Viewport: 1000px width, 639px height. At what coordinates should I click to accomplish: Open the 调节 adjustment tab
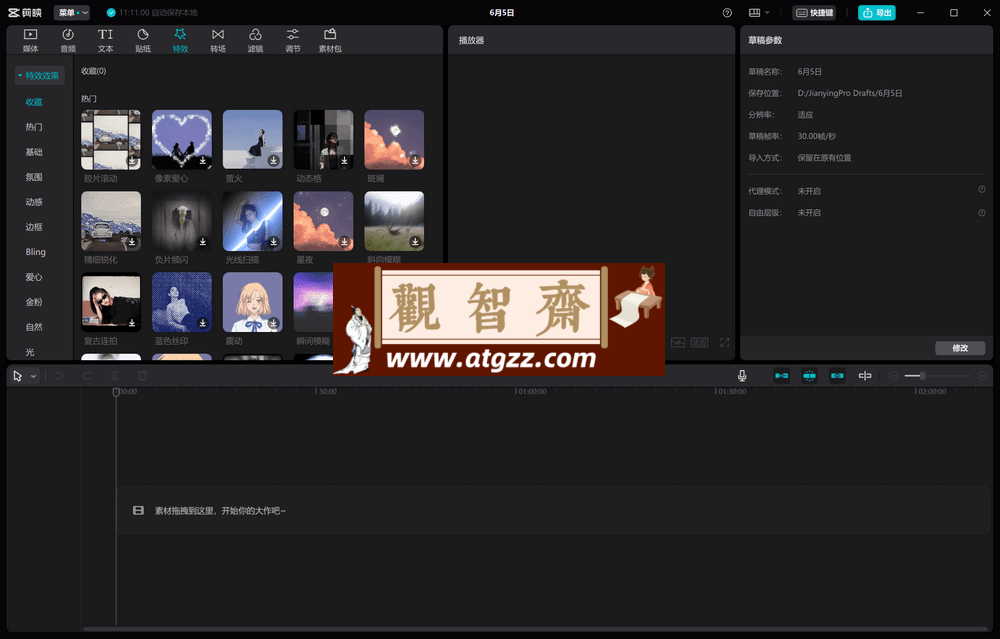click(293, 40)
